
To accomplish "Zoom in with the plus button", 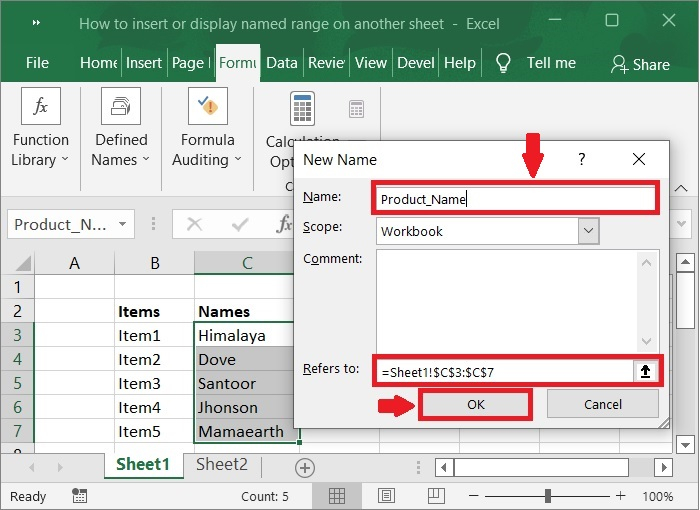I will pos(620,496).
